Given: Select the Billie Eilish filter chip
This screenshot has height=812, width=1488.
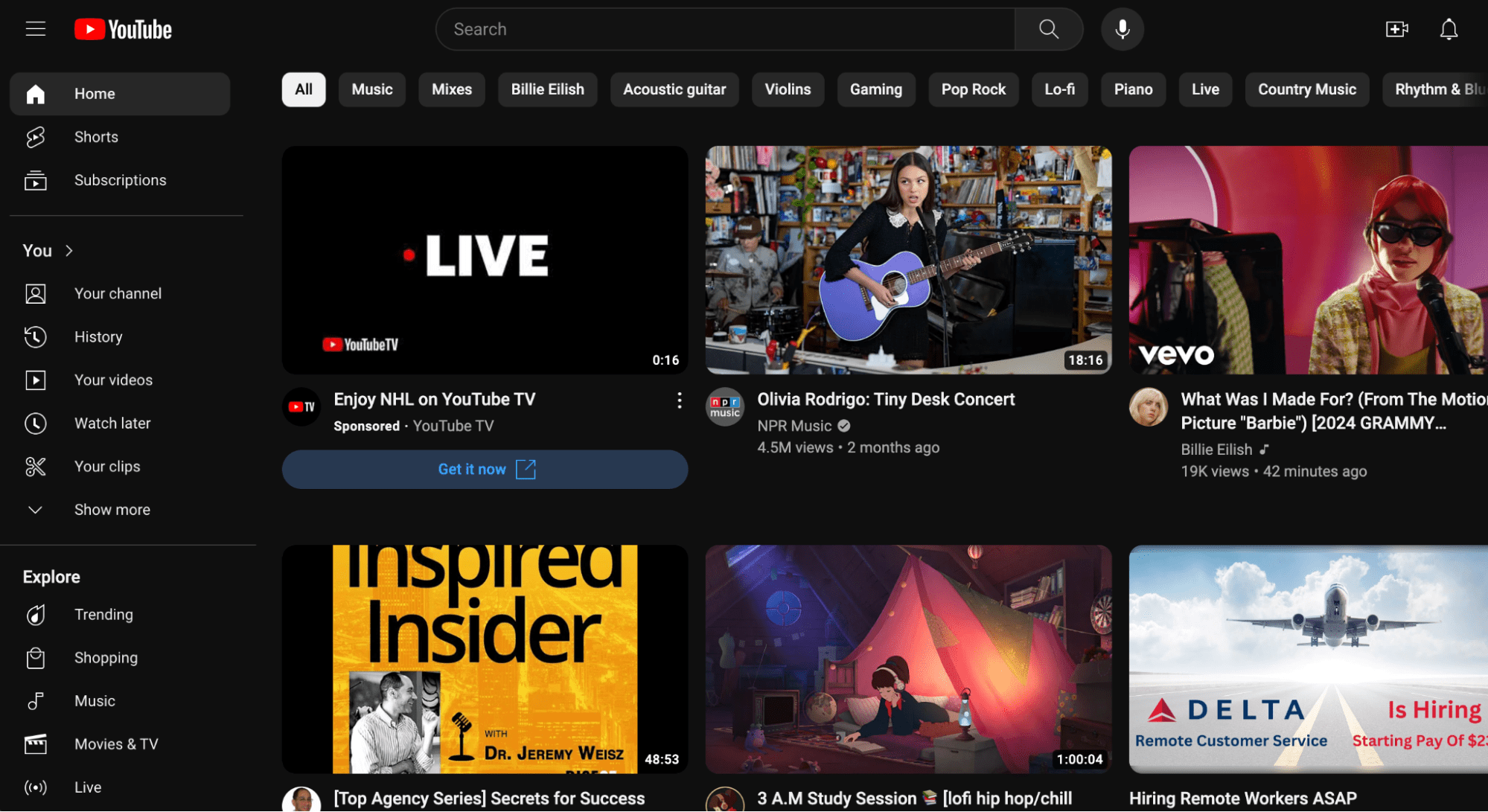Looking at the screenshot, I should (x=548, y=89).
